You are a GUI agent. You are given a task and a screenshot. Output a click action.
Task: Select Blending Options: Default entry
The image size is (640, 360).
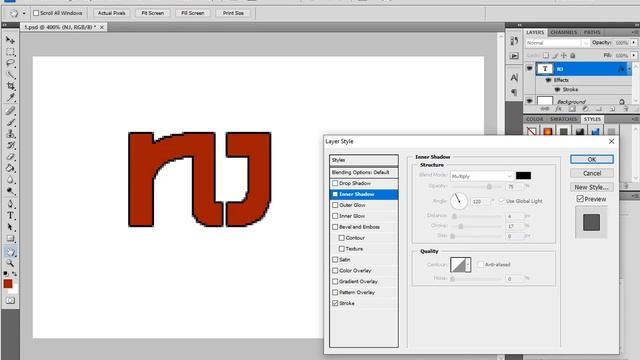coord(364,172)
